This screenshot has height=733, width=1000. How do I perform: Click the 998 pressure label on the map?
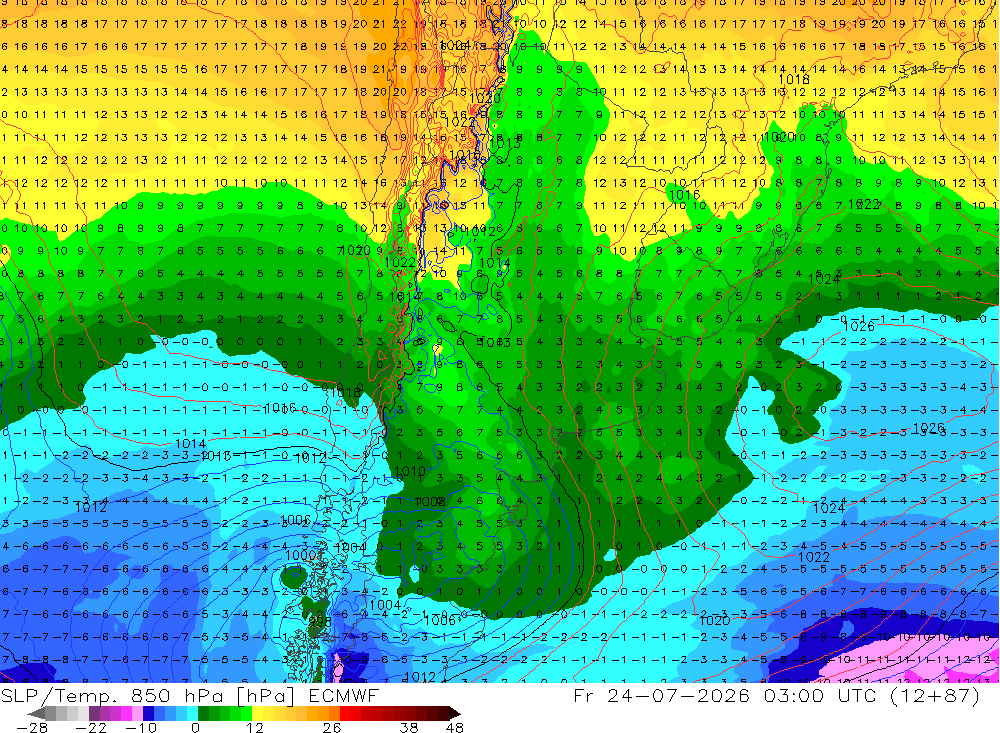pos(320,621)
